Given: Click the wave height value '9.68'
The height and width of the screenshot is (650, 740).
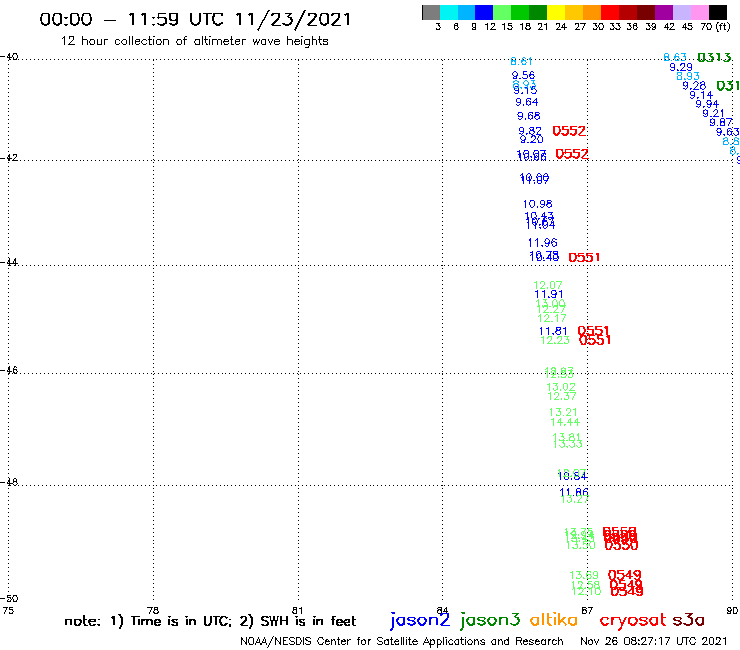Looking at the screenshot, I should point(529,116).
